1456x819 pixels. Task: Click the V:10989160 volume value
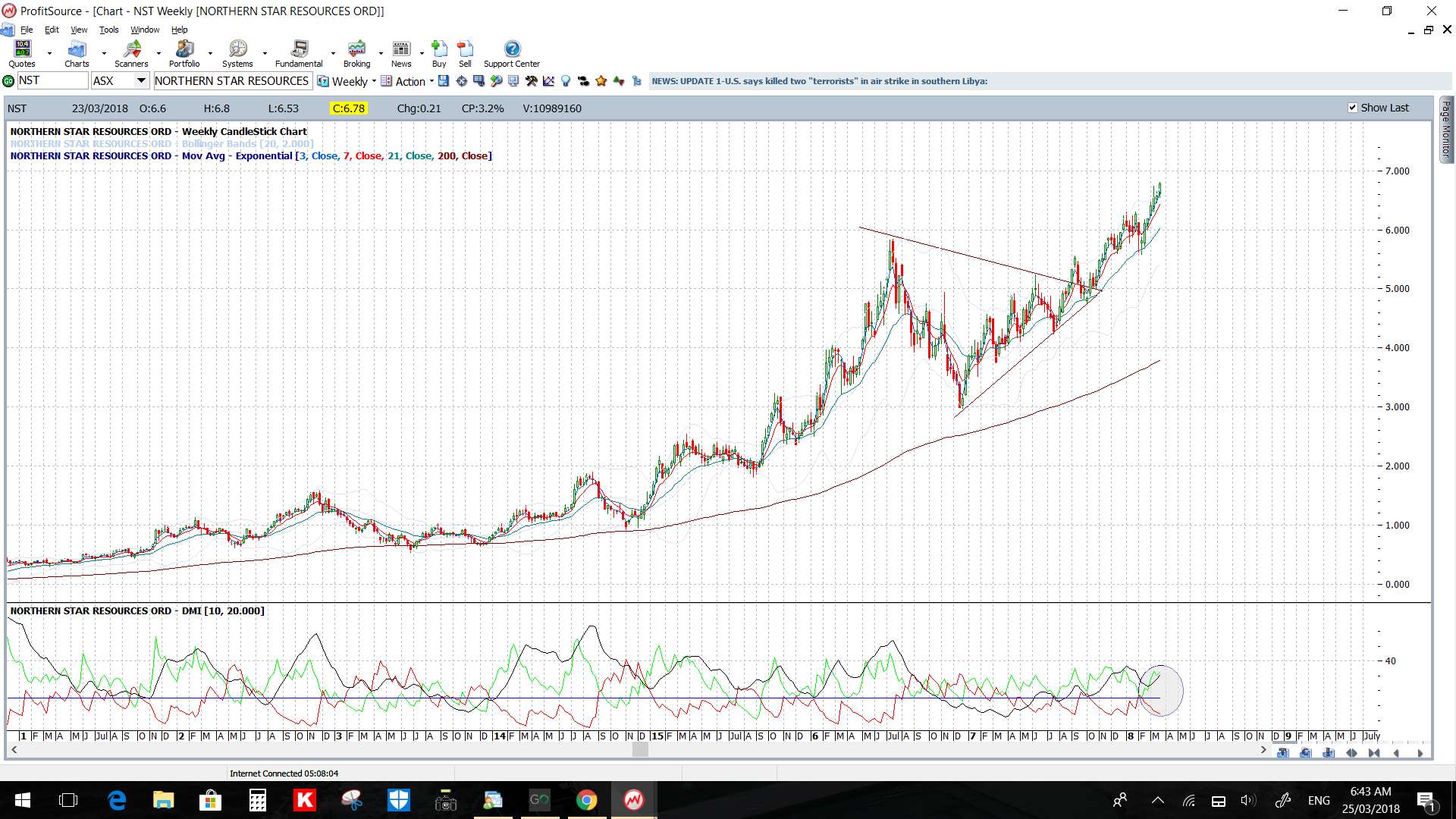552,108
